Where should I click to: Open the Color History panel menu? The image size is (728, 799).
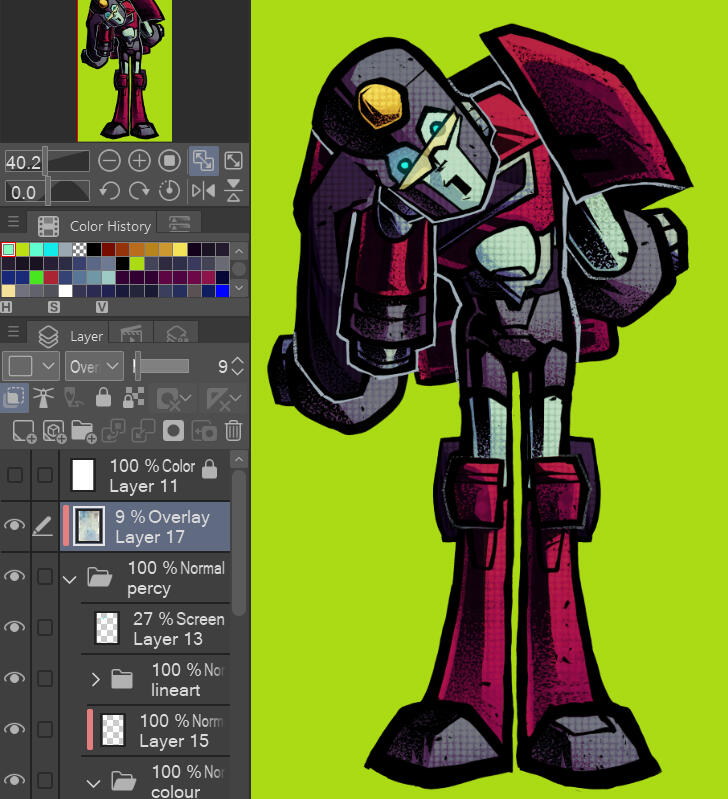tap(13, 222)
